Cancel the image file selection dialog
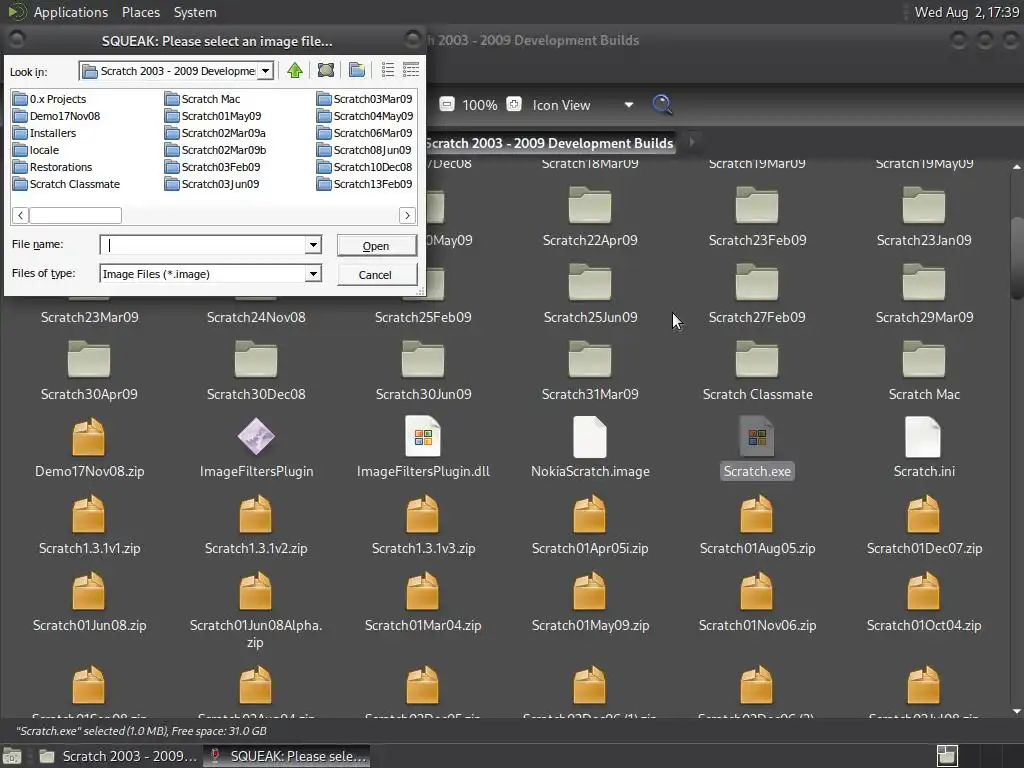Image resolution: width=1024 pixels, height=768 pixels. [x=376, y=274]
